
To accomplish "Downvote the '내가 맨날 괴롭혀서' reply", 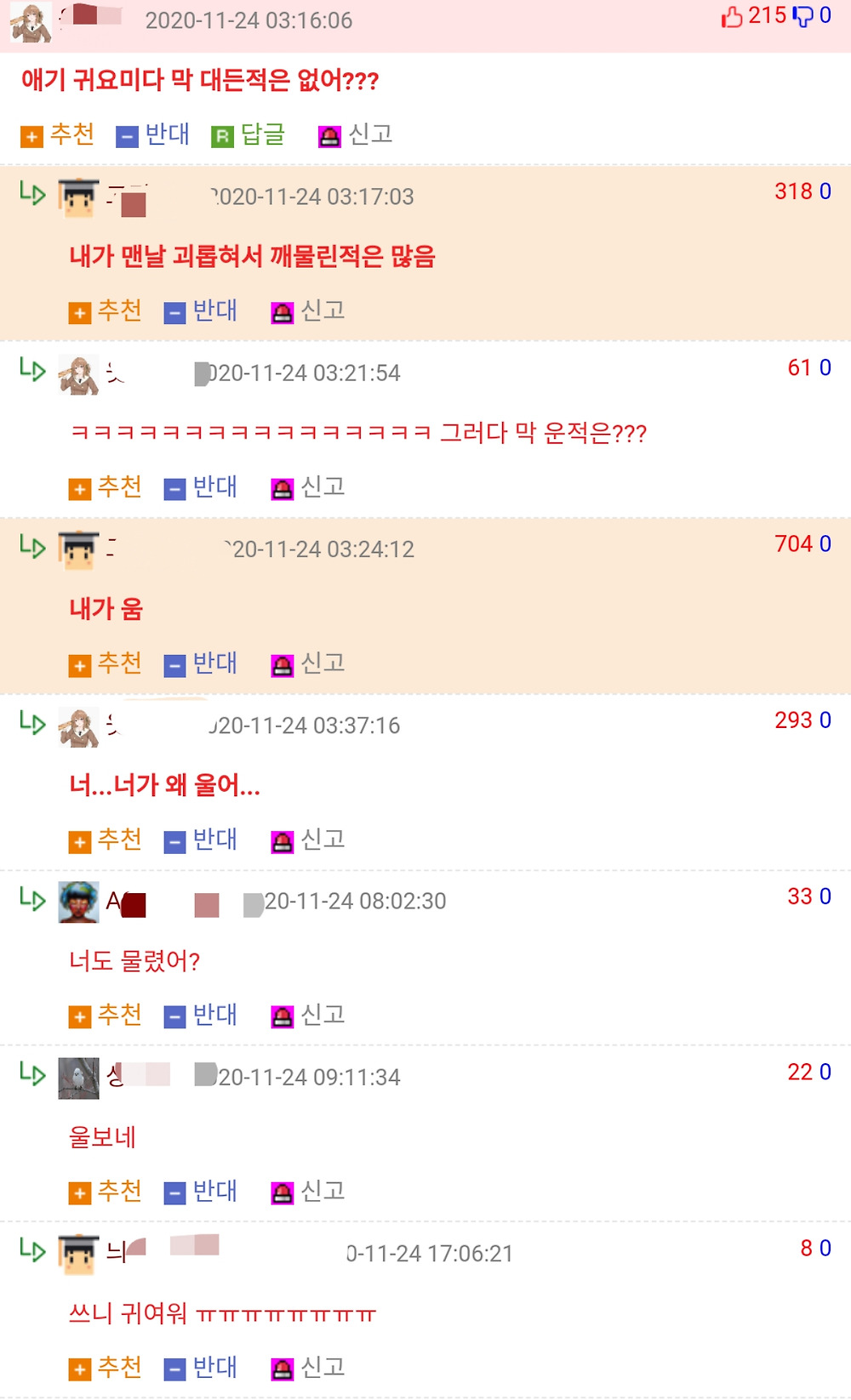I will coord(201,311).
